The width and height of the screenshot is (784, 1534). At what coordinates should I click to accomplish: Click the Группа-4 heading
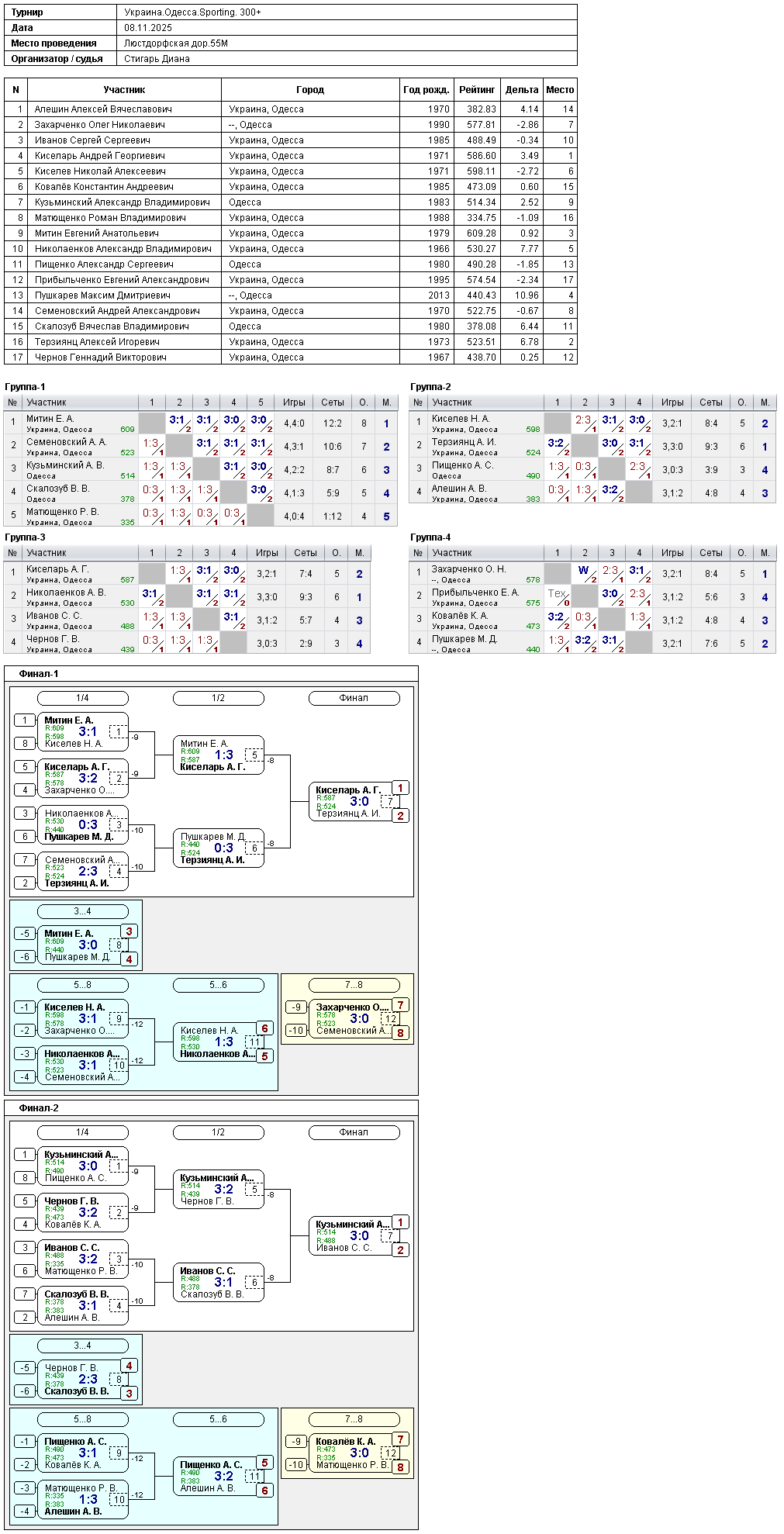point(430,537)
